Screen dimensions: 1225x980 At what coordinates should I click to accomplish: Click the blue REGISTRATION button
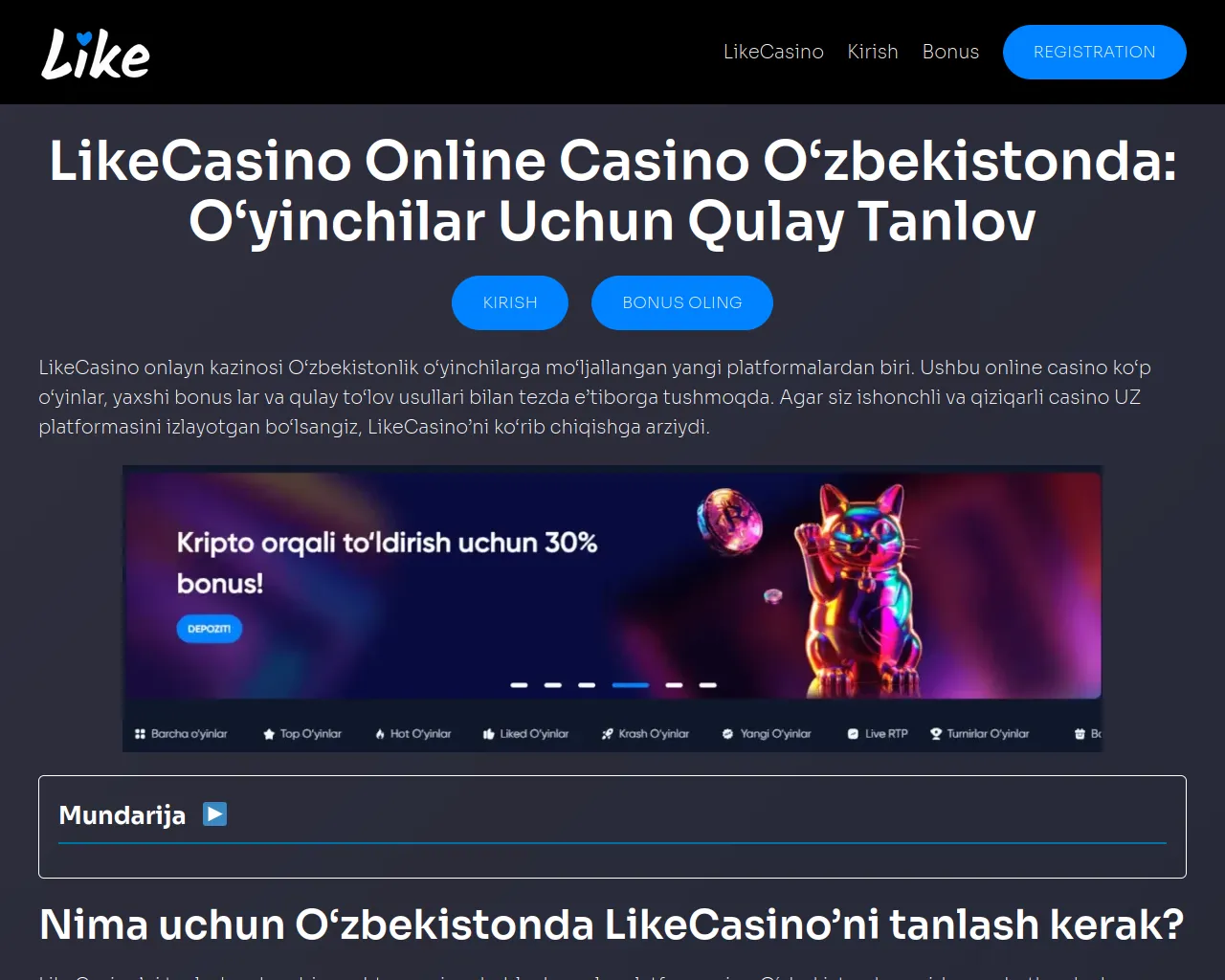(x=1095, y=52)
